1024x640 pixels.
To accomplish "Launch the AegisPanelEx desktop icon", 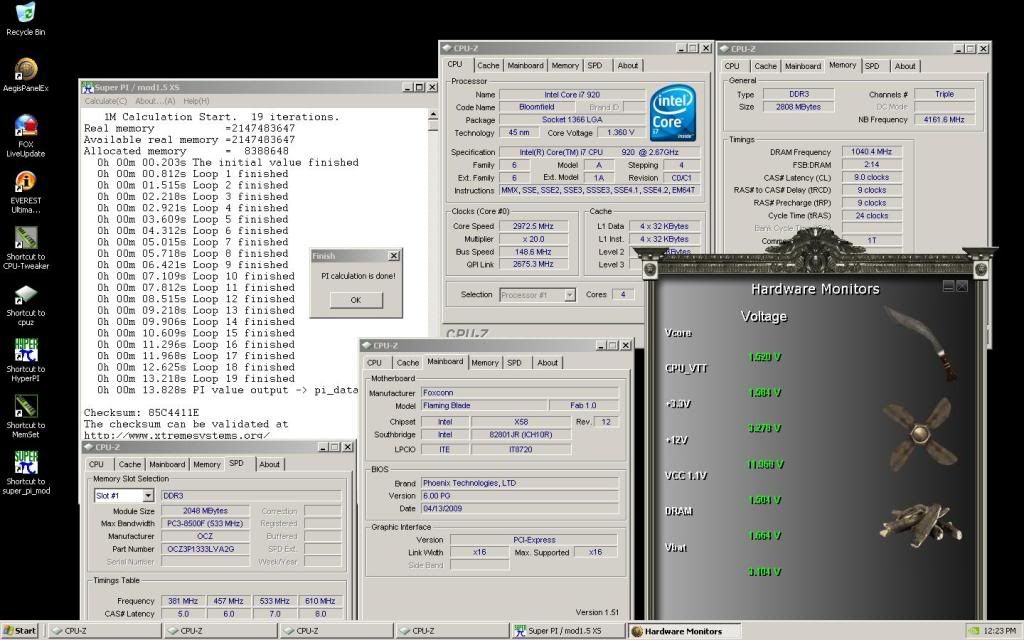I will (25, 69).
